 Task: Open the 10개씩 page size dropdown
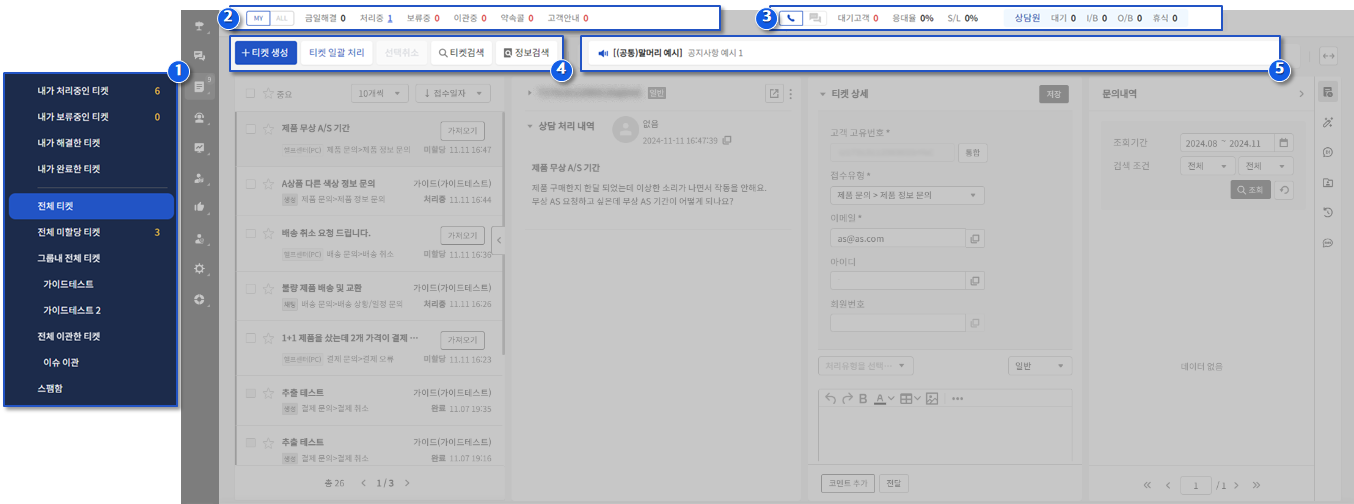coord(381,93)
